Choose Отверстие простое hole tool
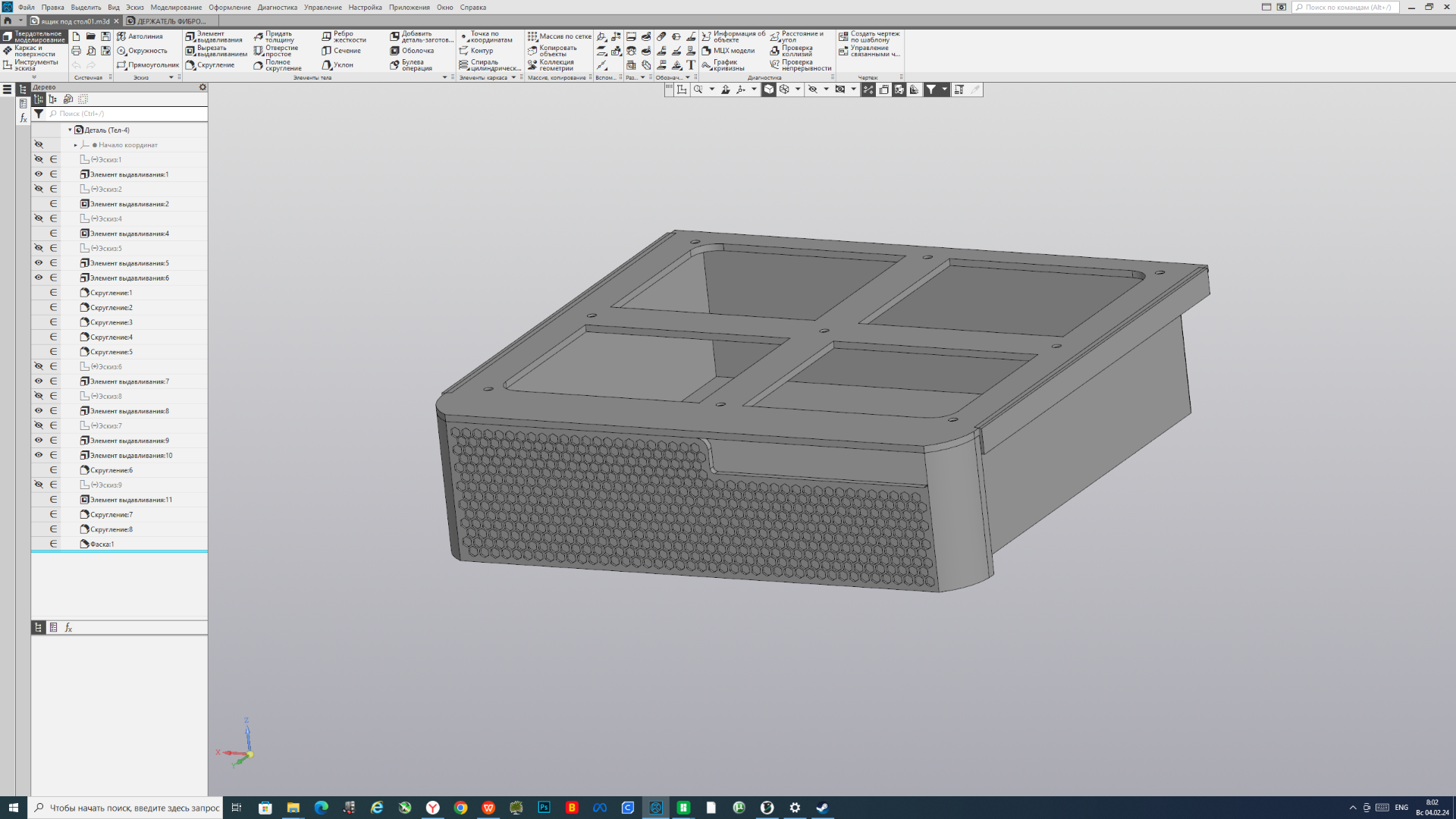Image resolution: width=1456 pixels, height=819 pixels. [x=276, y=51]
